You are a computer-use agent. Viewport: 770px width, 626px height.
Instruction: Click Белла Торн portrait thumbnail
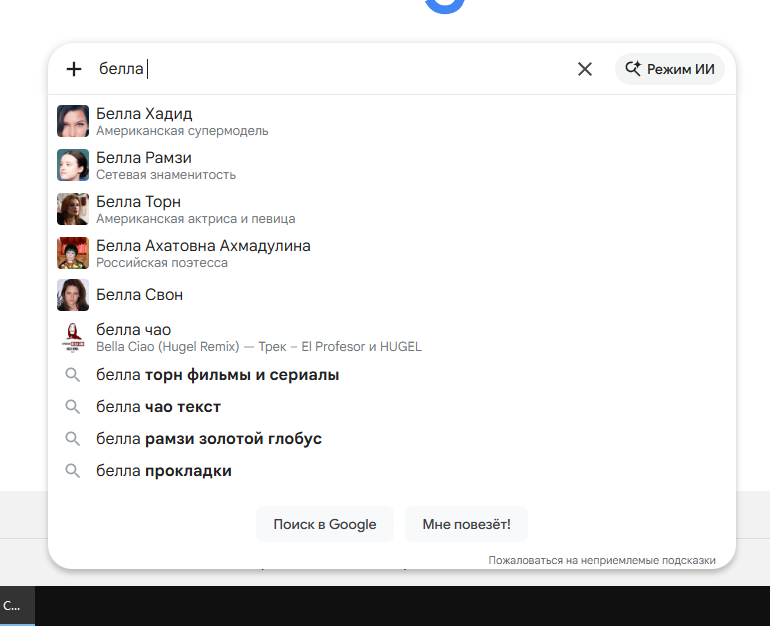tap(73, 209)
